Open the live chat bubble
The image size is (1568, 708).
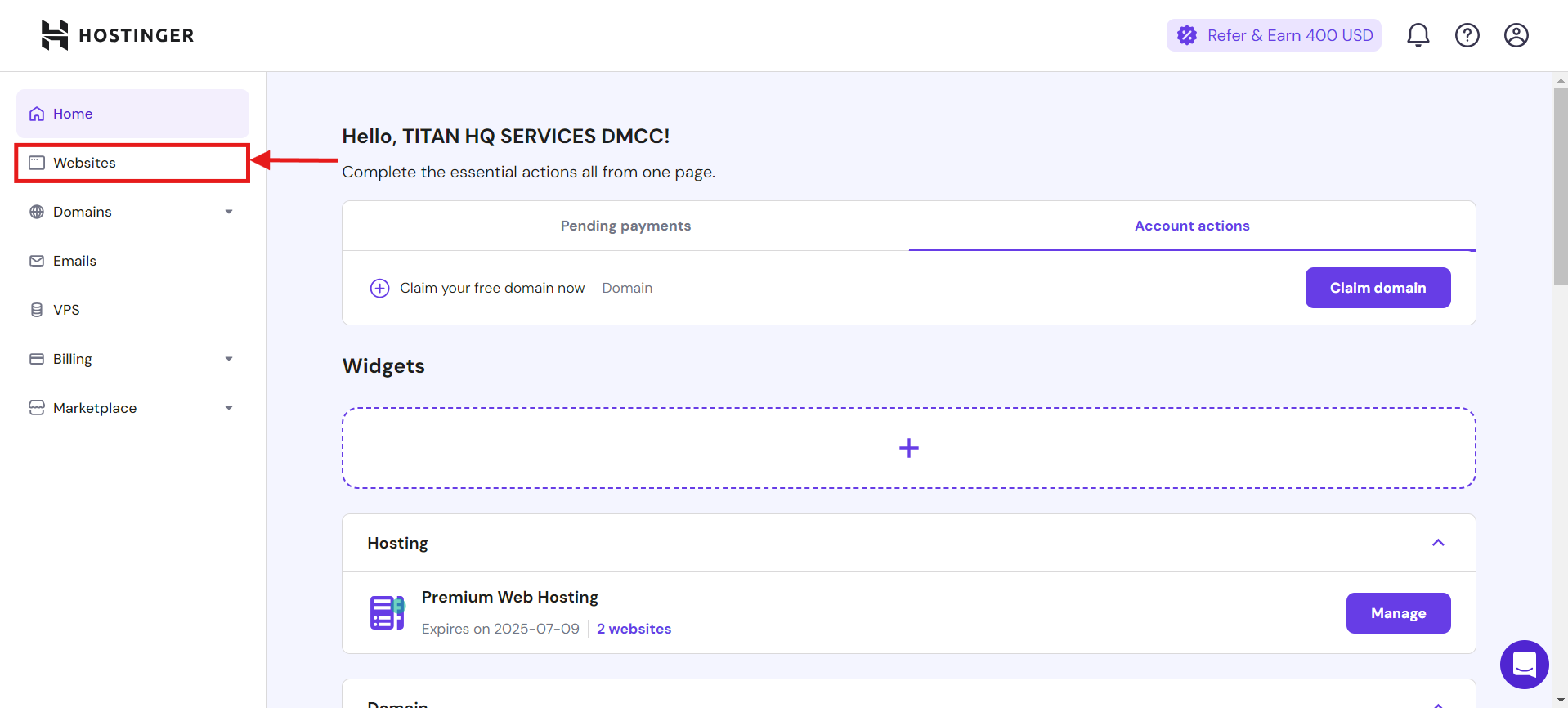(1525, 665)
